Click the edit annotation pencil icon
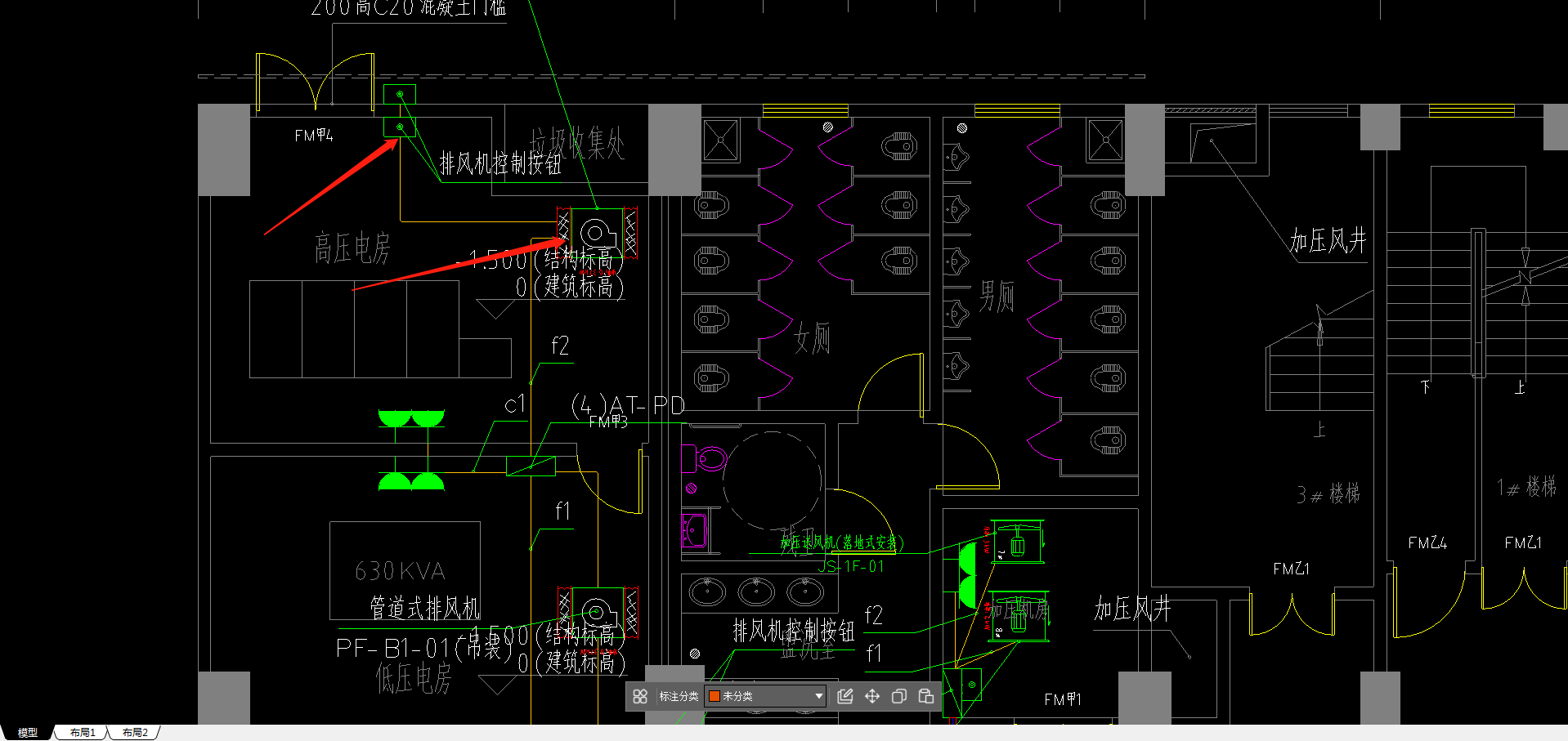The width and height of the screenshot is (1568, 741). (845, 696)
